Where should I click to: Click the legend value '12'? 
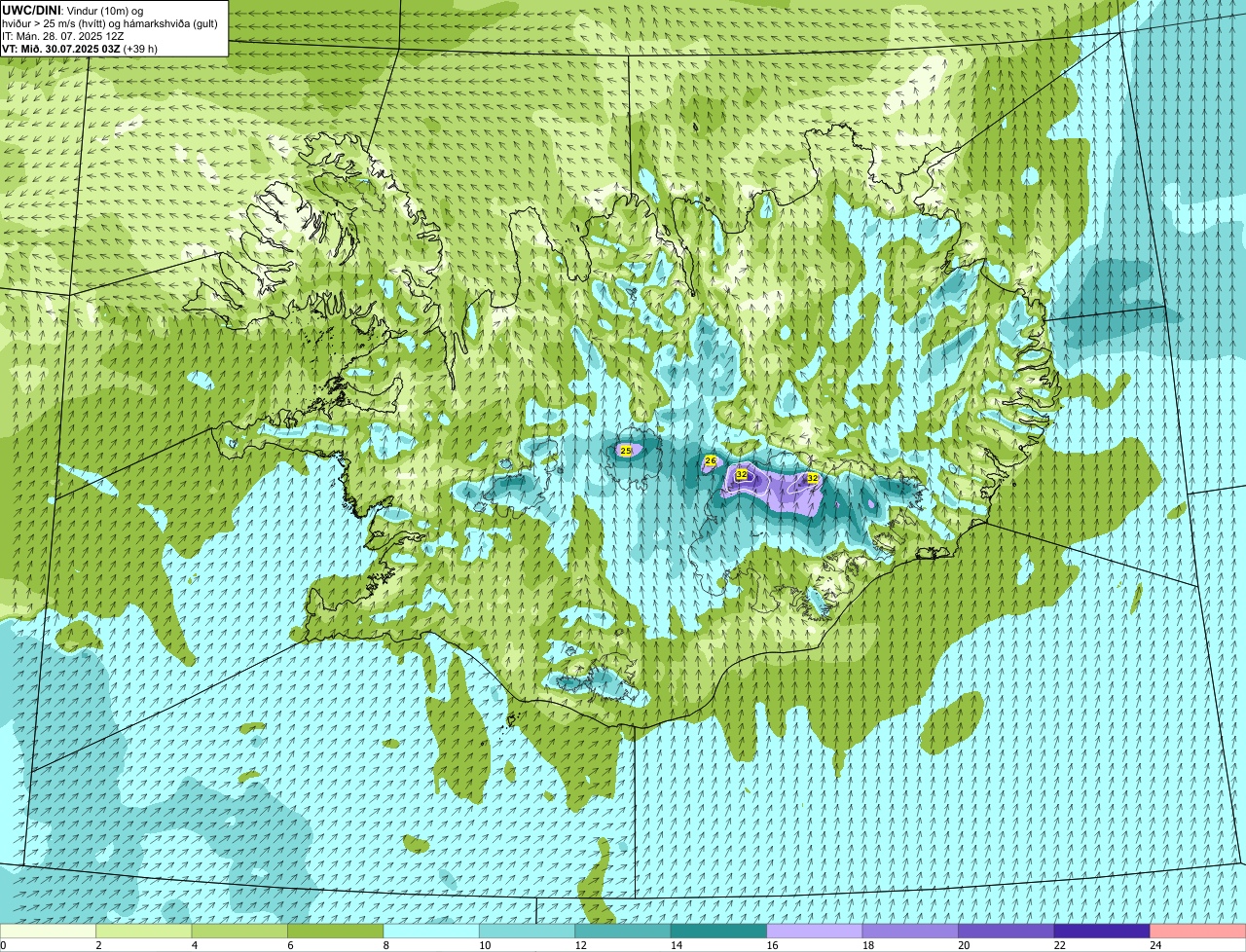pos(580,945)
